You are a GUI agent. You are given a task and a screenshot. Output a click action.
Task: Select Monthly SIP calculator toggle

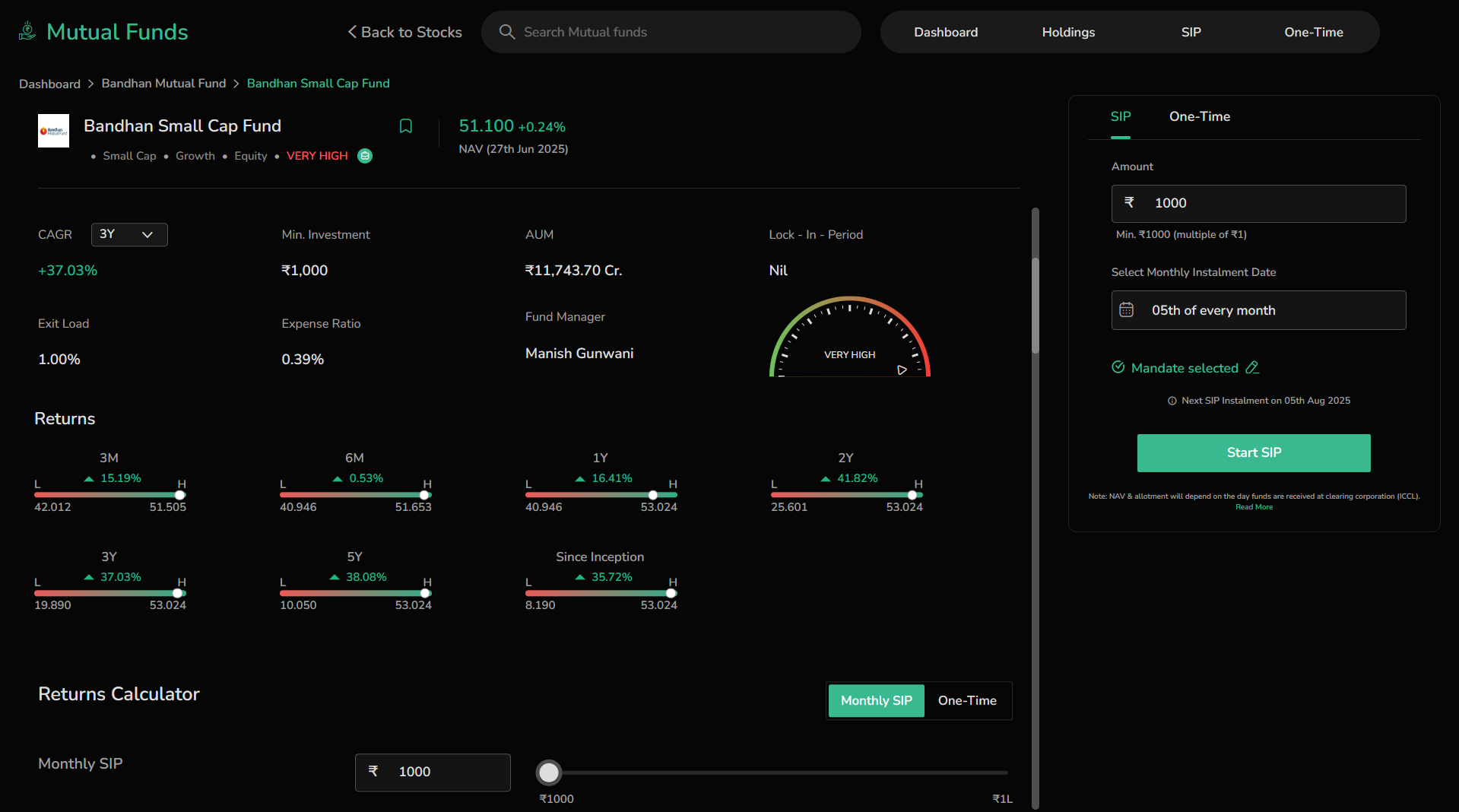pyautogui.click(x=876, y=700)
